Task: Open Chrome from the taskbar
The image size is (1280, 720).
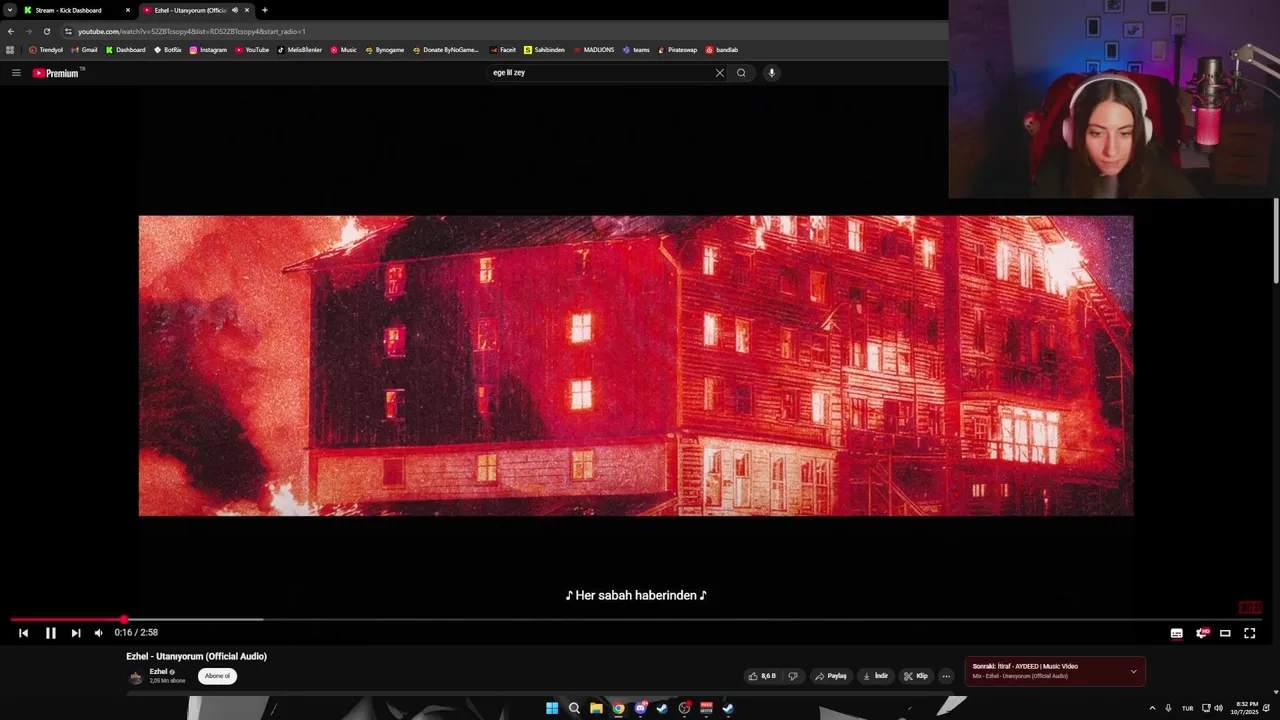Action: tap(618, 708)
